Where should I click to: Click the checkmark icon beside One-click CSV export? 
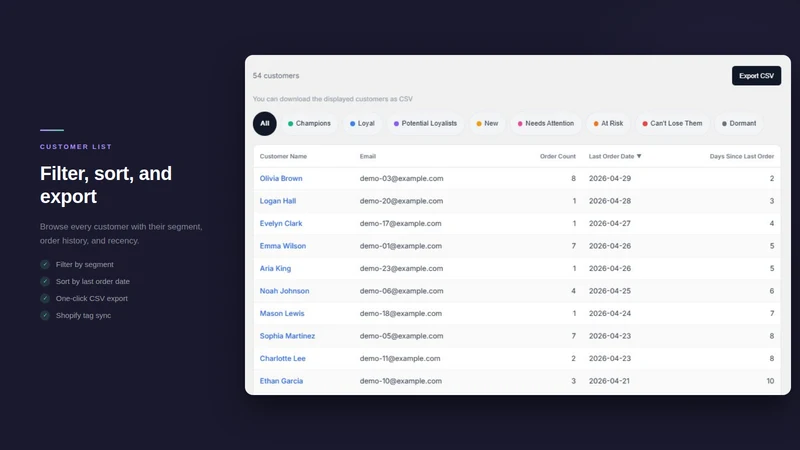click(x=45, y=298)
